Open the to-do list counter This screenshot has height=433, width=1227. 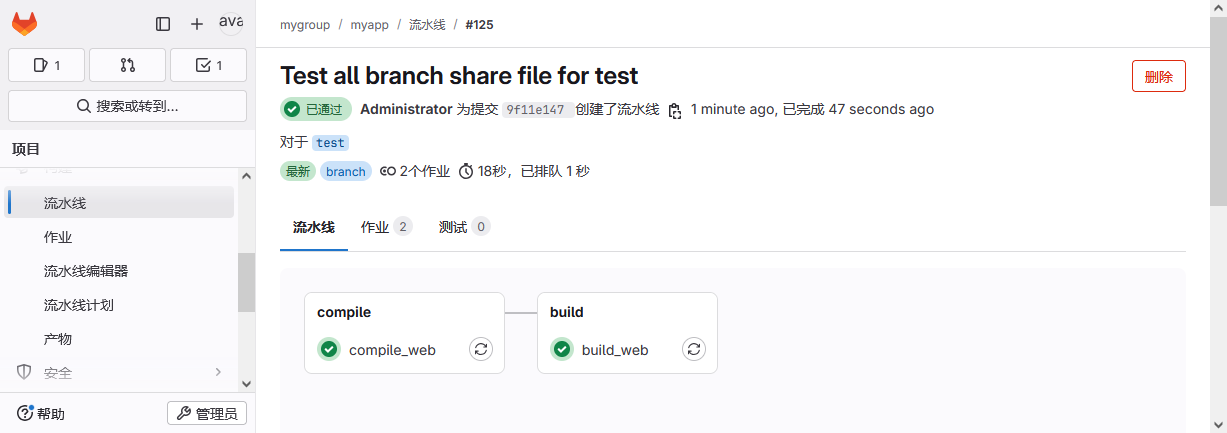[x=208, y=65]
